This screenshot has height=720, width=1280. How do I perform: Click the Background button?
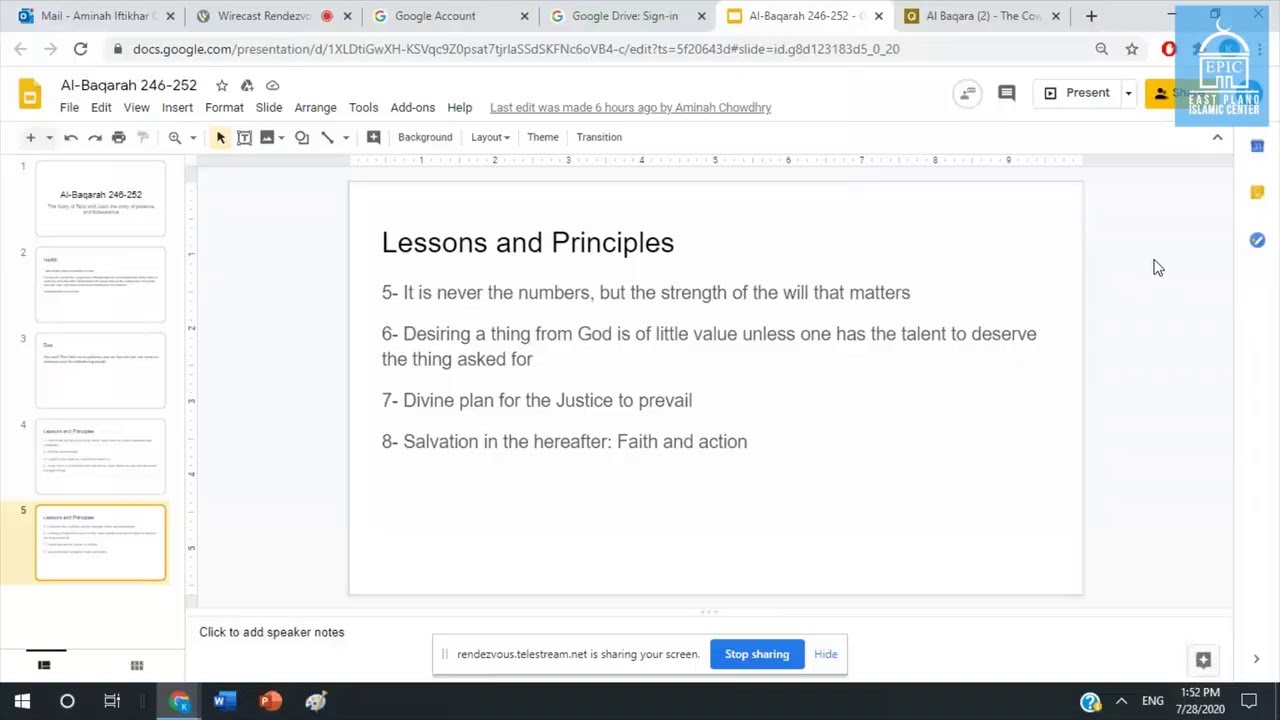[425, 137]
